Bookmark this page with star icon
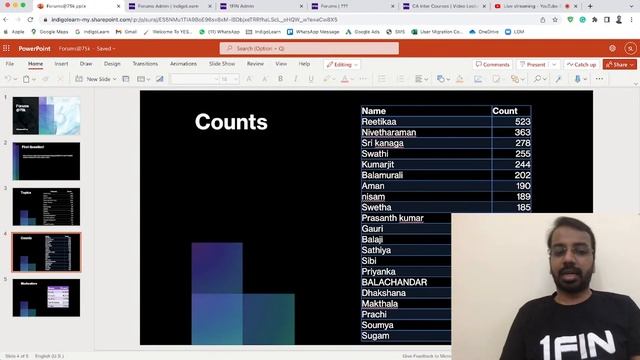Image resolution: width=640 pixels, height=360 pixels. (555, 20)
